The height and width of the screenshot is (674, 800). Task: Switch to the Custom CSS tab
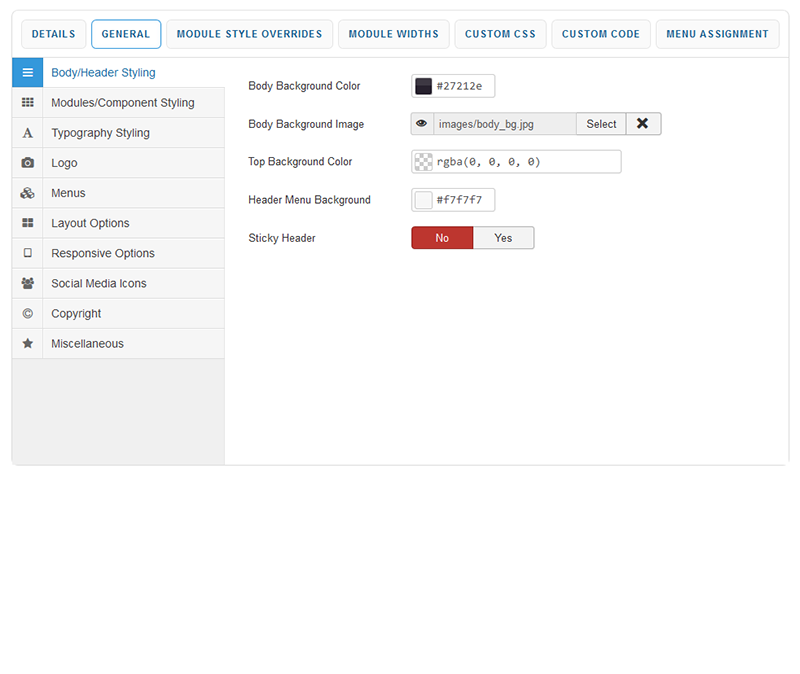click(500, 34)
